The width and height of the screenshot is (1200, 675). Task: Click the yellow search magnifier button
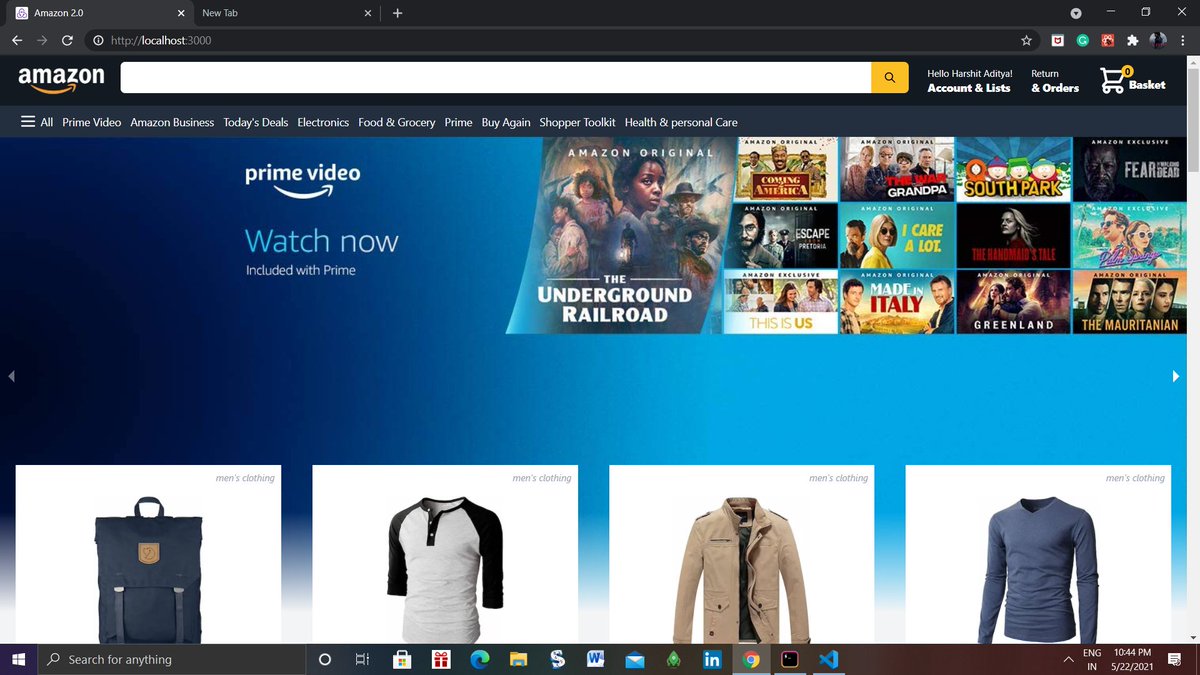(889, 76)
